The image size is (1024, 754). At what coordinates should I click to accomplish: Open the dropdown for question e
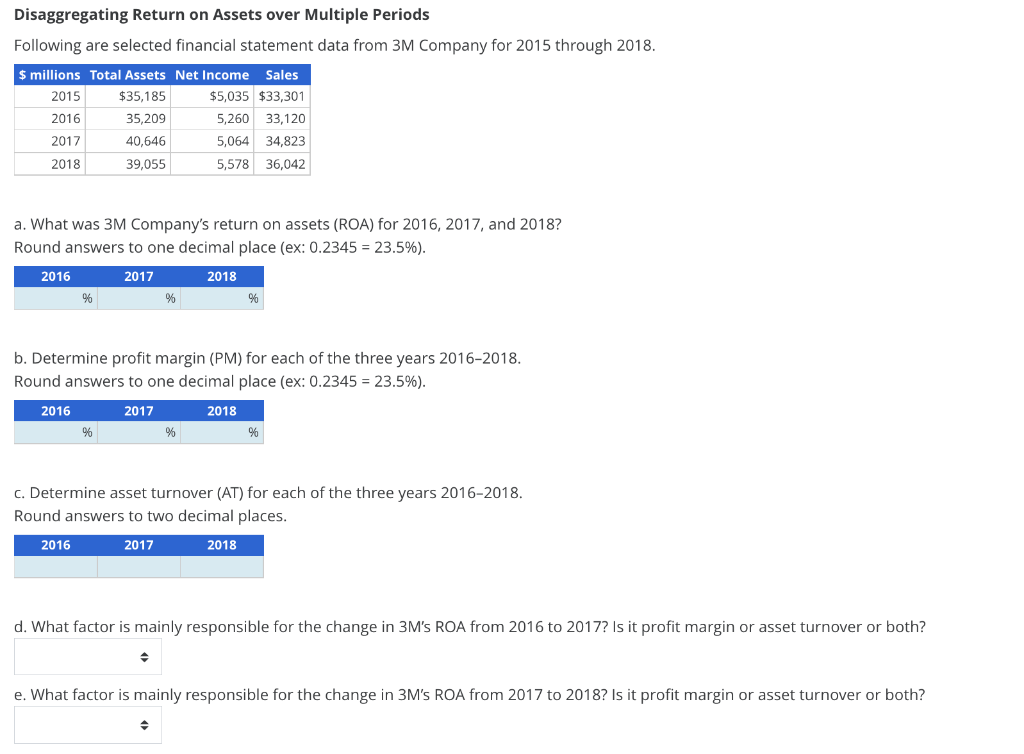tap(87, 724)
